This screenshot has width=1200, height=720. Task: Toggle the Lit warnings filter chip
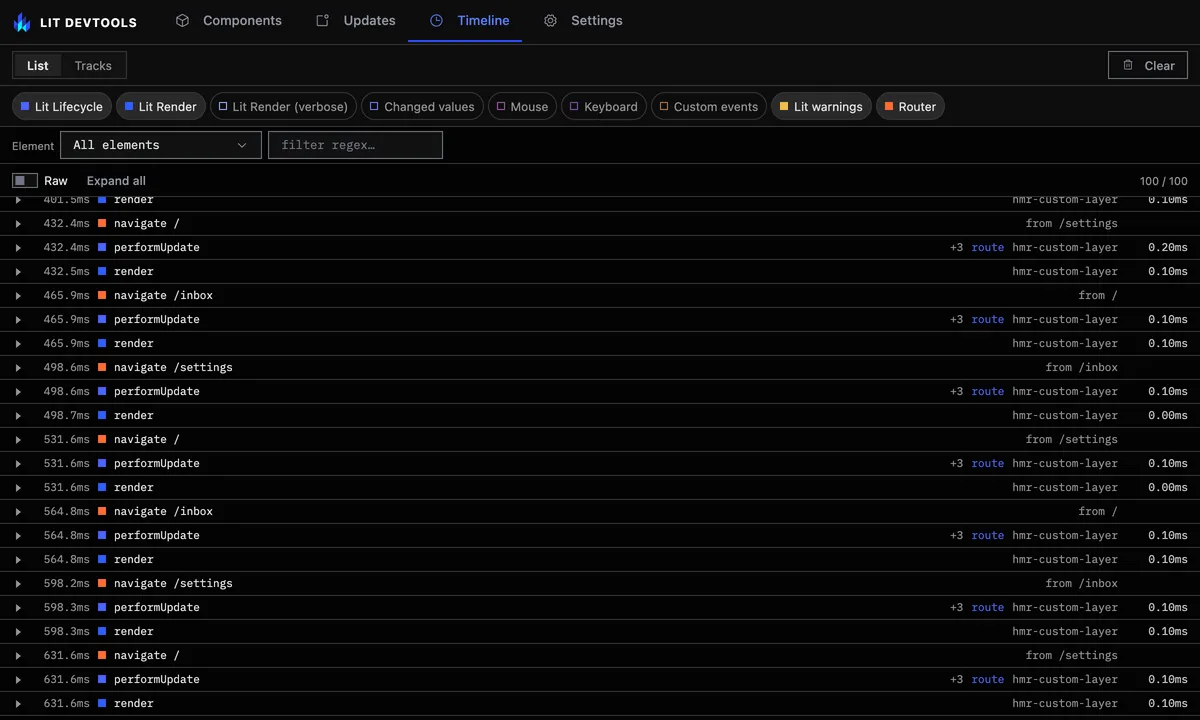821,107
